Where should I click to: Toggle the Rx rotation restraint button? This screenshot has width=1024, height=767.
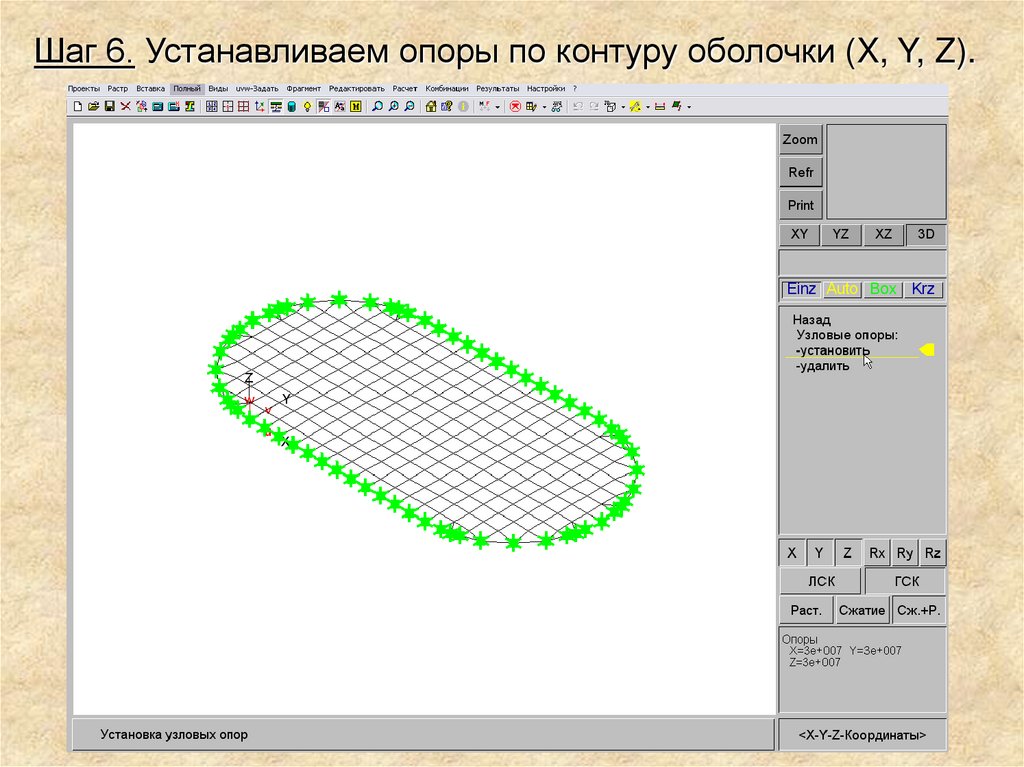click(876, 553)
